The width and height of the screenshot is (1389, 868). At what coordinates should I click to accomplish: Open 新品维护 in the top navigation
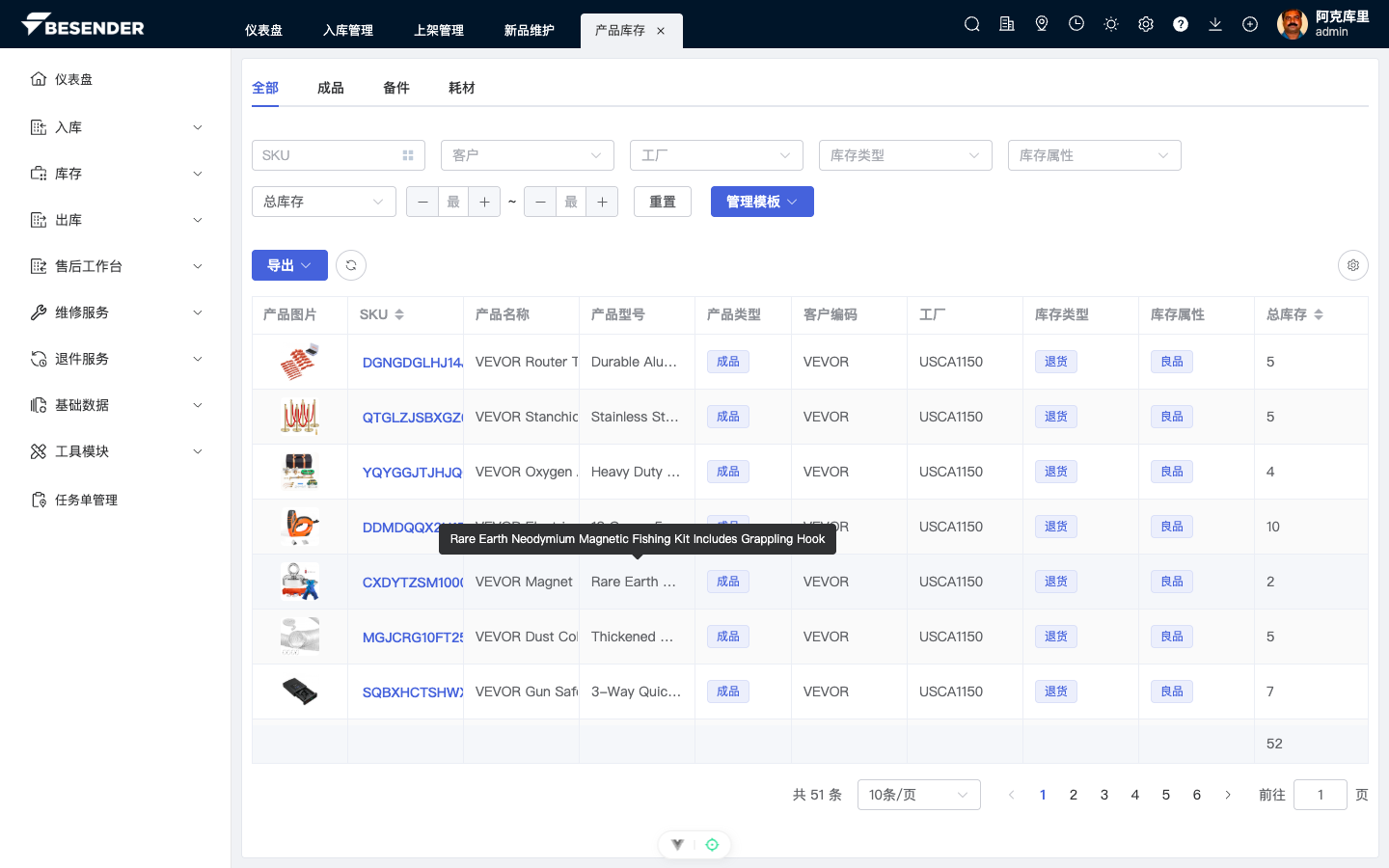[x=530, y=31]
